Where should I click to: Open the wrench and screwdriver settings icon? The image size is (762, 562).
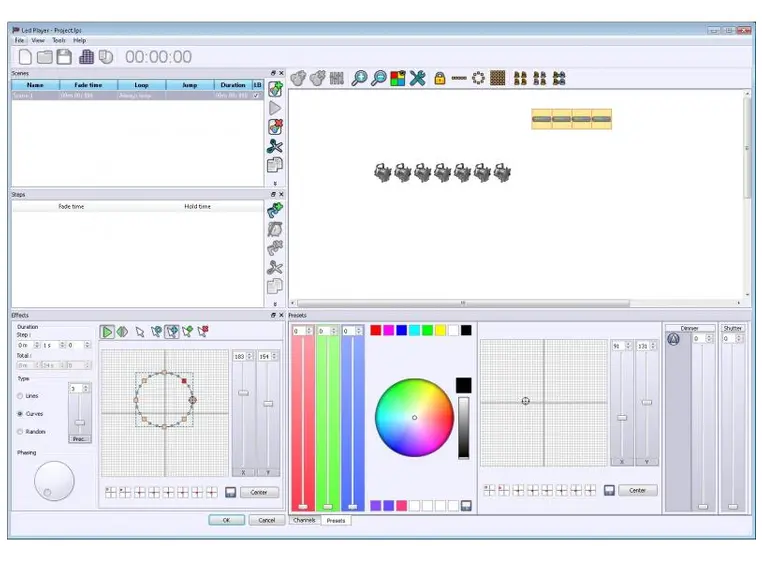tap(418, 78)
